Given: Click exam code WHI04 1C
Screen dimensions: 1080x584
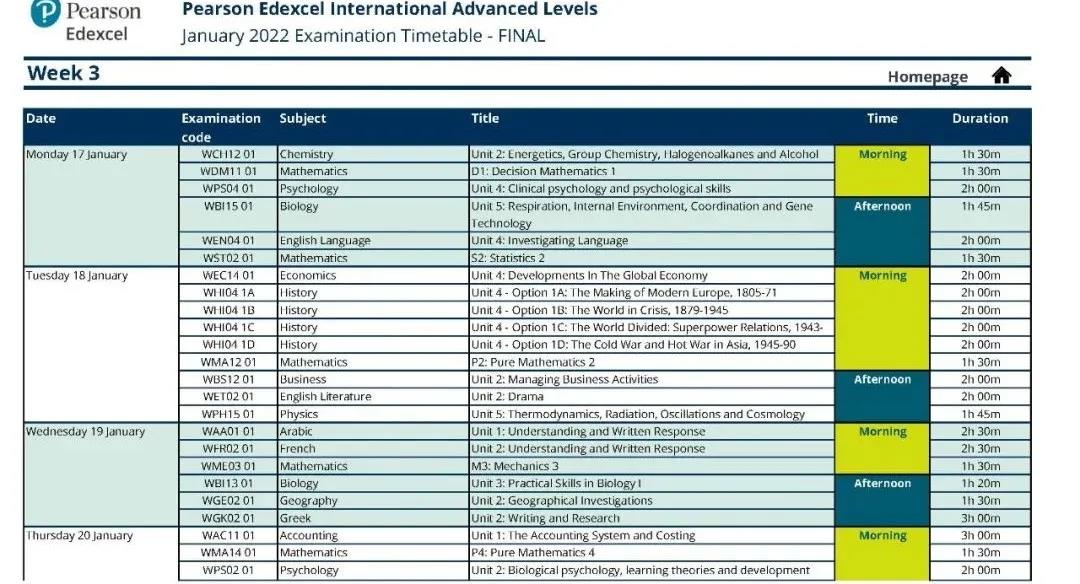Looking at the screenshot, I should tap(228, 327).
